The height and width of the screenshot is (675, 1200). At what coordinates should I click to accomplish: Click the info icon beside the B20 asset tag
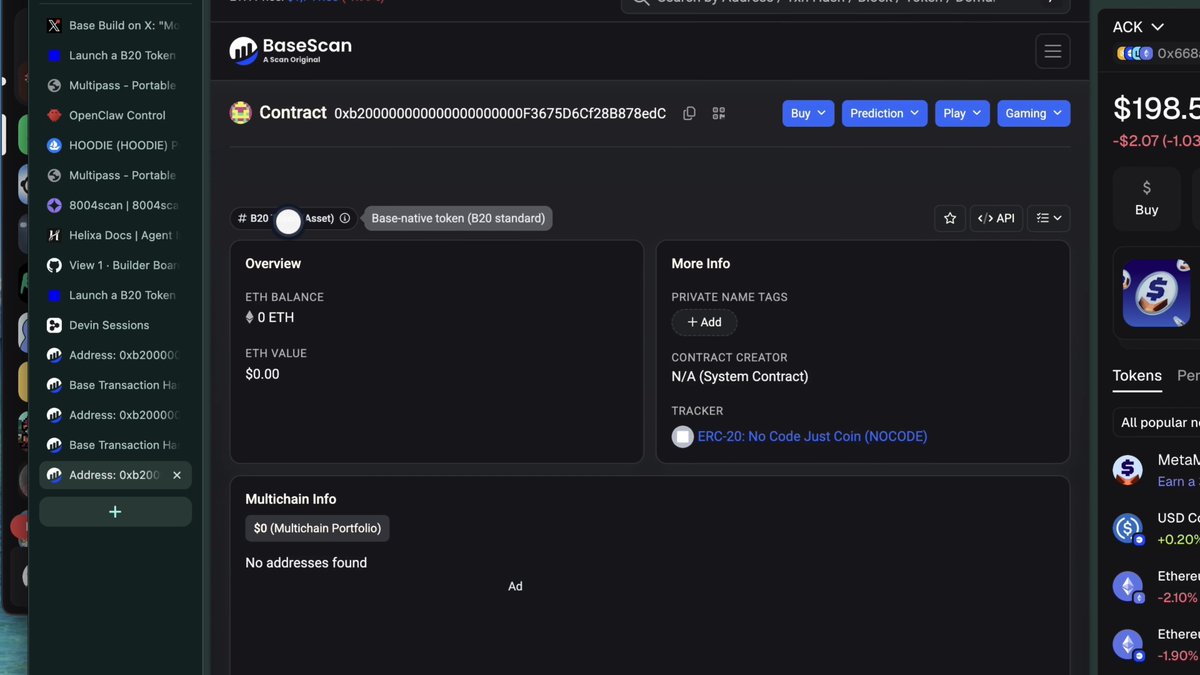click(345, 218)
